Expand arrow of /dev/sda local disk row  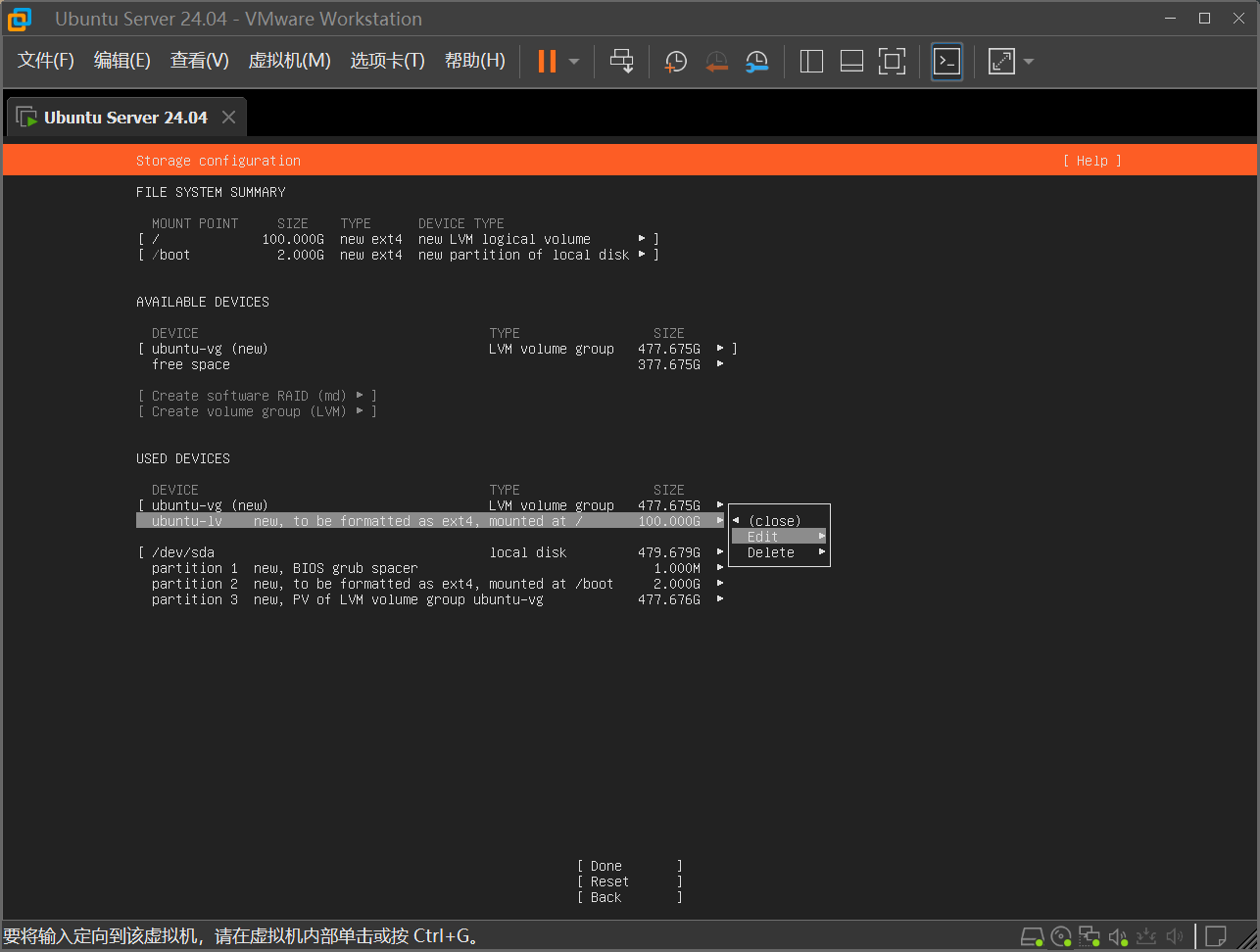tap(720, 552)
